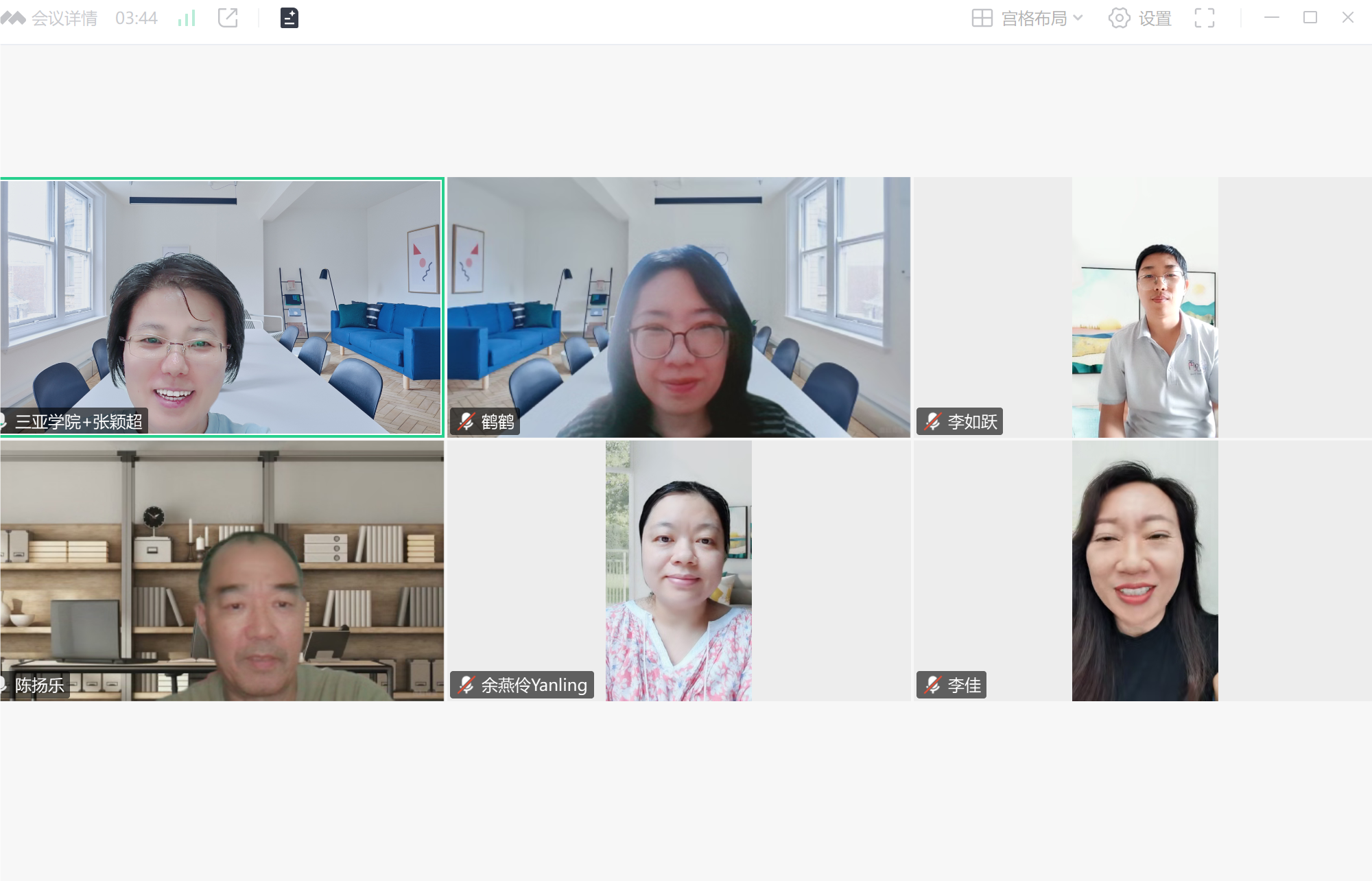Screen dimensions: 1372x881
Task: Click muted mic icon beside 余燕伶Yanling
Action: click(466, 685)
